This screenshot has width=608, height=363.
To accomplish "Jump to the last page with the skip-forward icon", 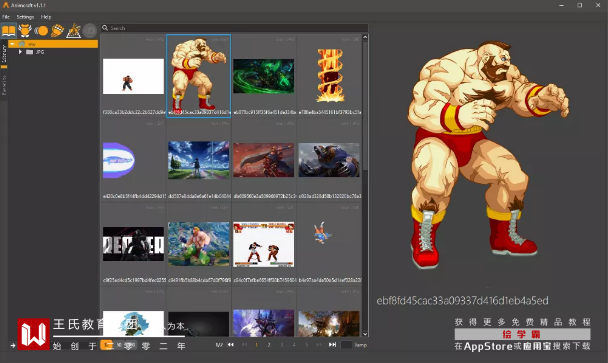I will tap(332, 345).
